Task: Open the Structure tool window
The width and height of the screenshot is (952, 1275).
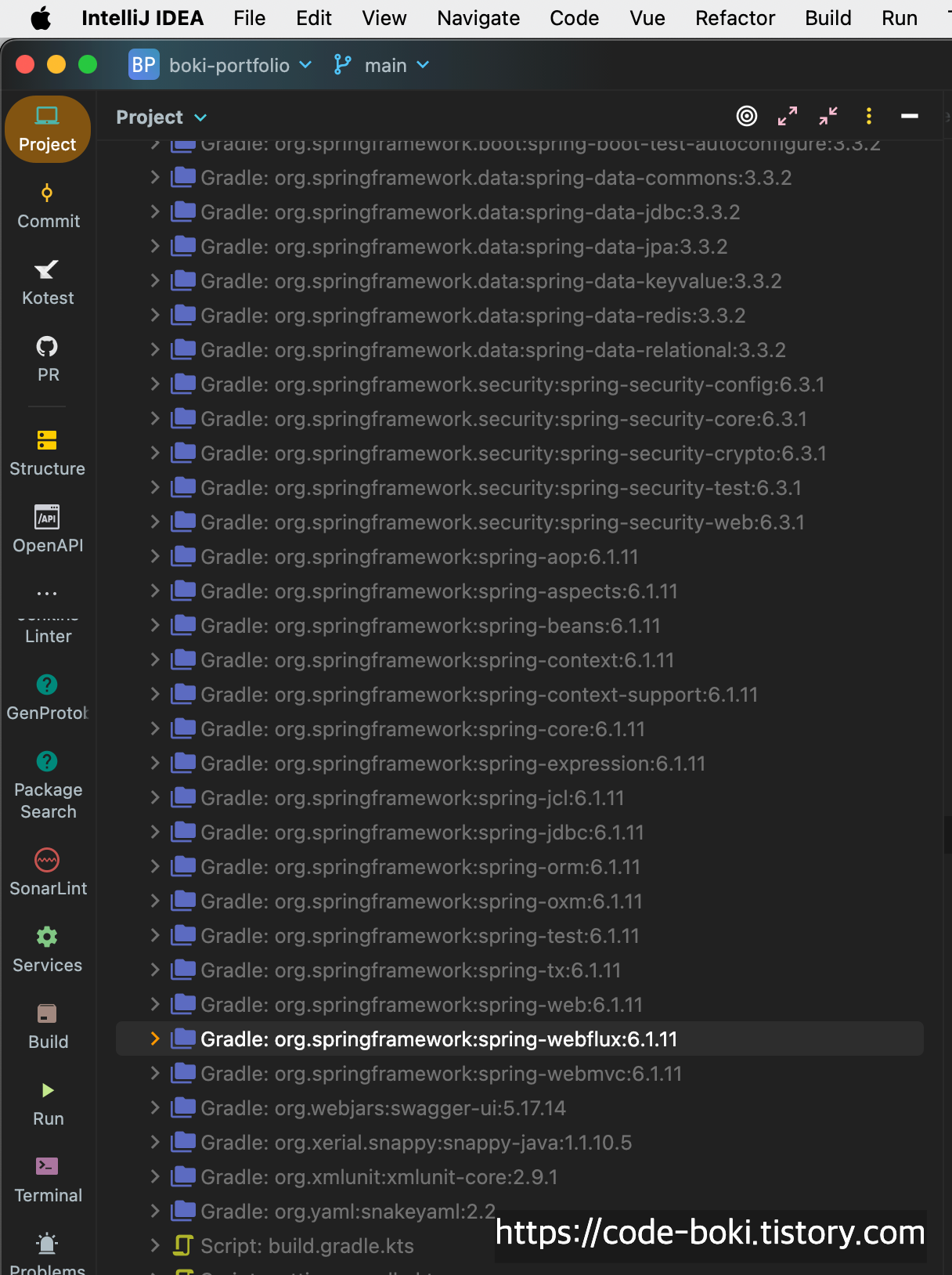Action: pyautogui.click(x=48, y=453)
